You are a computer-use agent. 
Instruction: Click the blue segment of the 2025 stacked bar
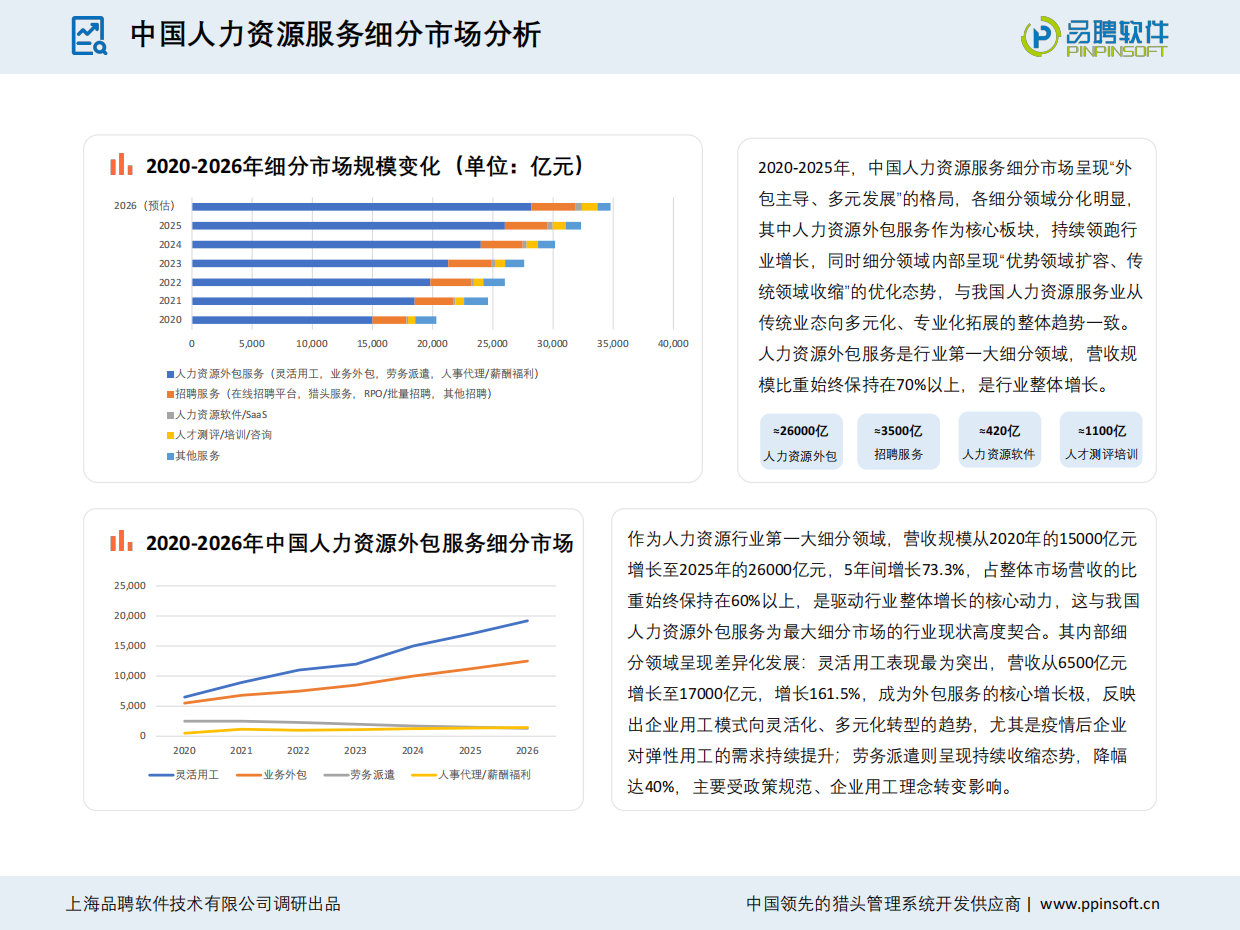tap(348, 226)
